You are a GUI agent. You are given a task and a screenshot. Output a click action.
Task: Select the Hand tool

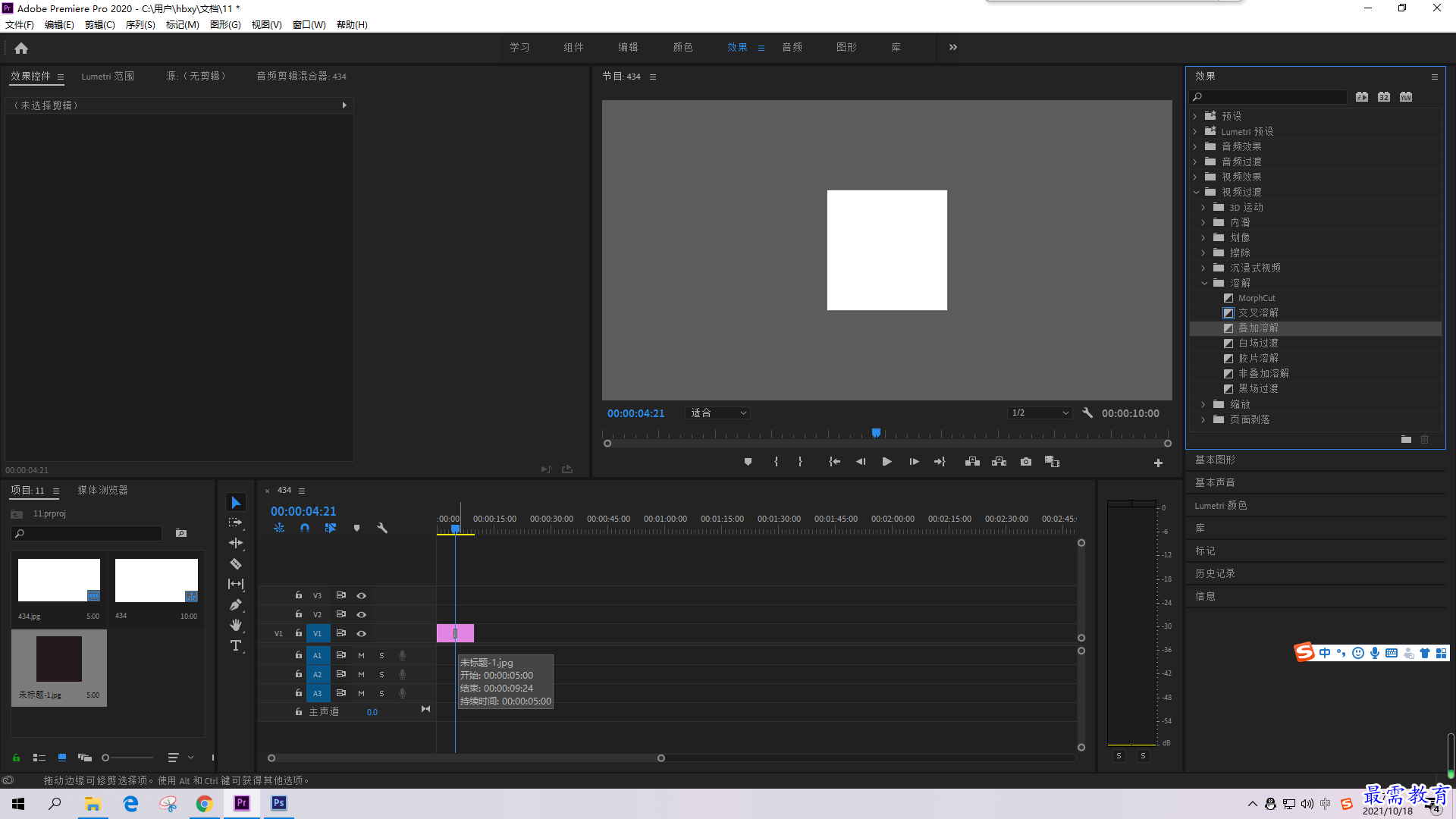tap(236, 625)
